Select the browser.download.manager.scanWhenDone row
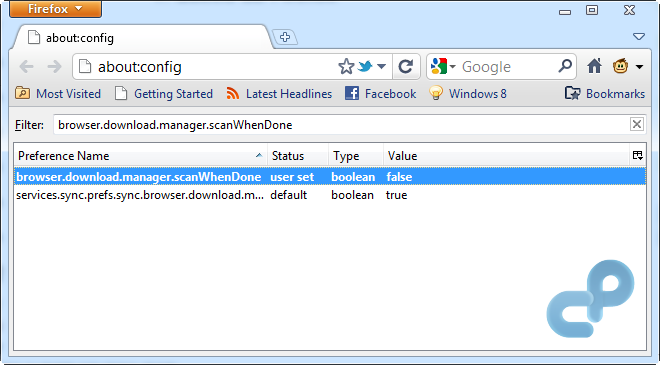This screenshot has height=365, width=660. 330,177
